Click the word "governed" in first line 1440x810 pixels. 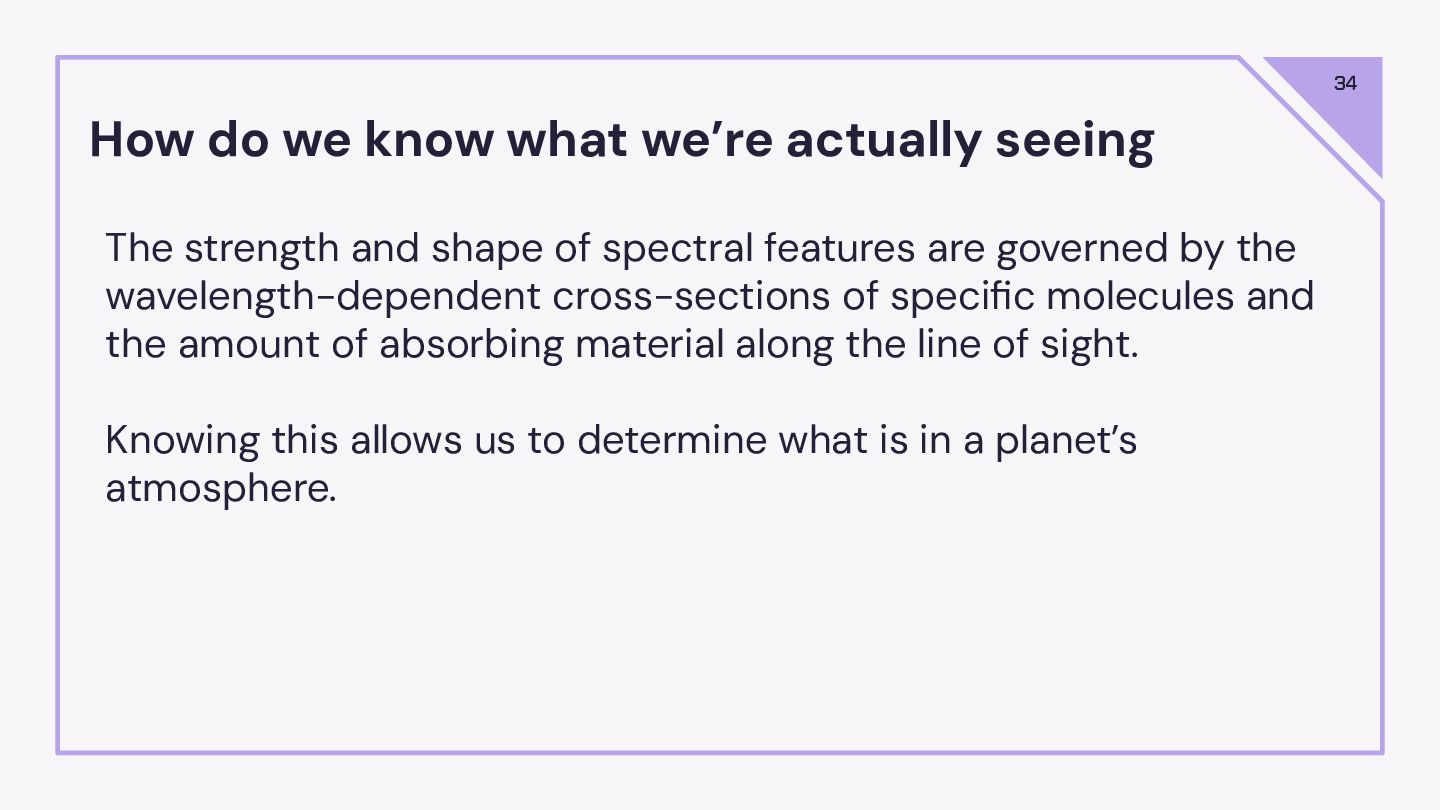click(1082, 249)
